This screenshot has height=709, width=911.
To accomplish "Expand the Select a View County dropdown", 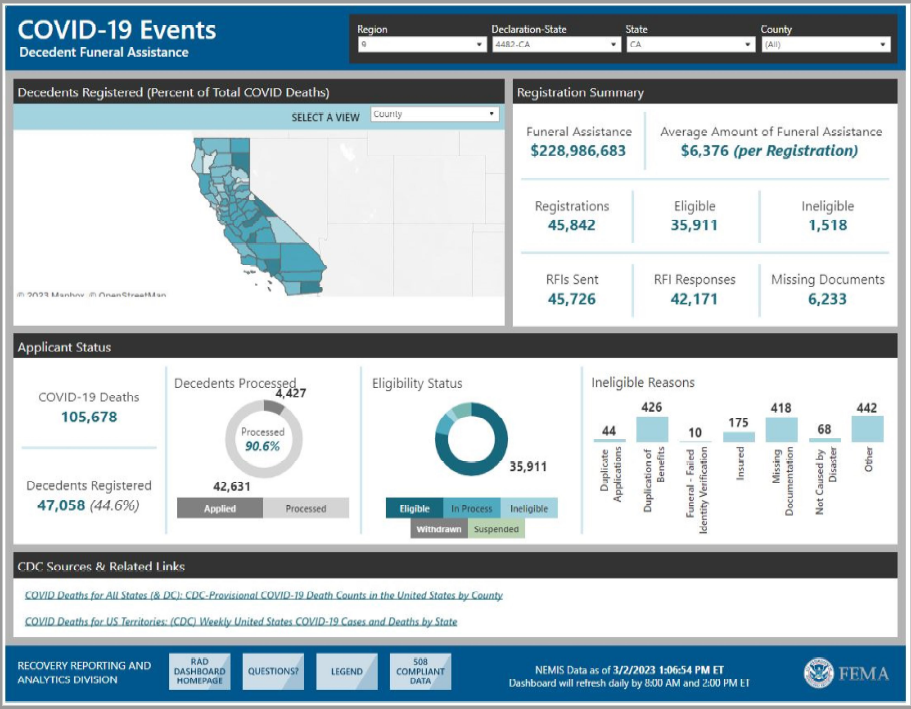I will coord(434,115).
